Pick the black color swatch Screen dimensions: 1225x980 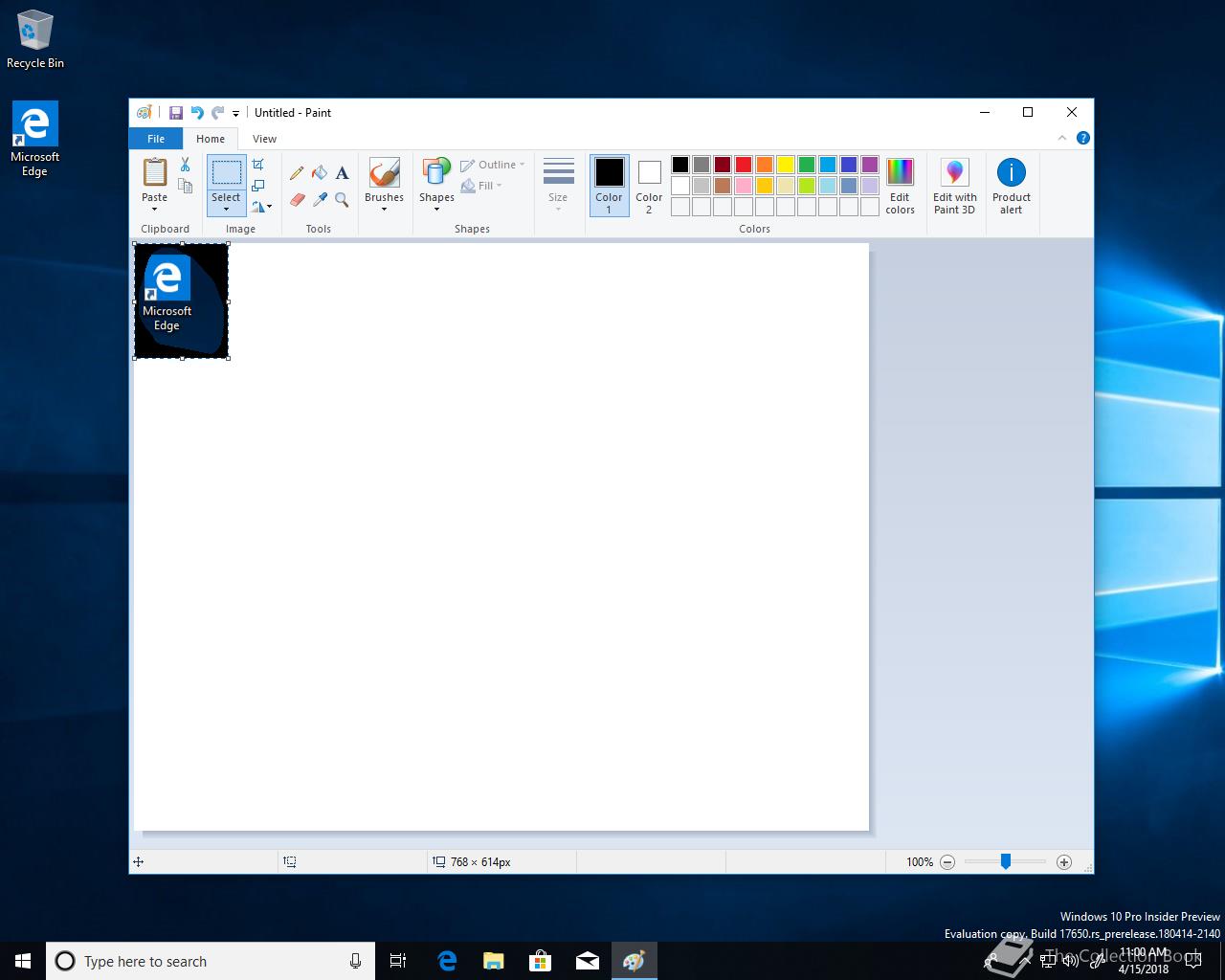(680, 165)
